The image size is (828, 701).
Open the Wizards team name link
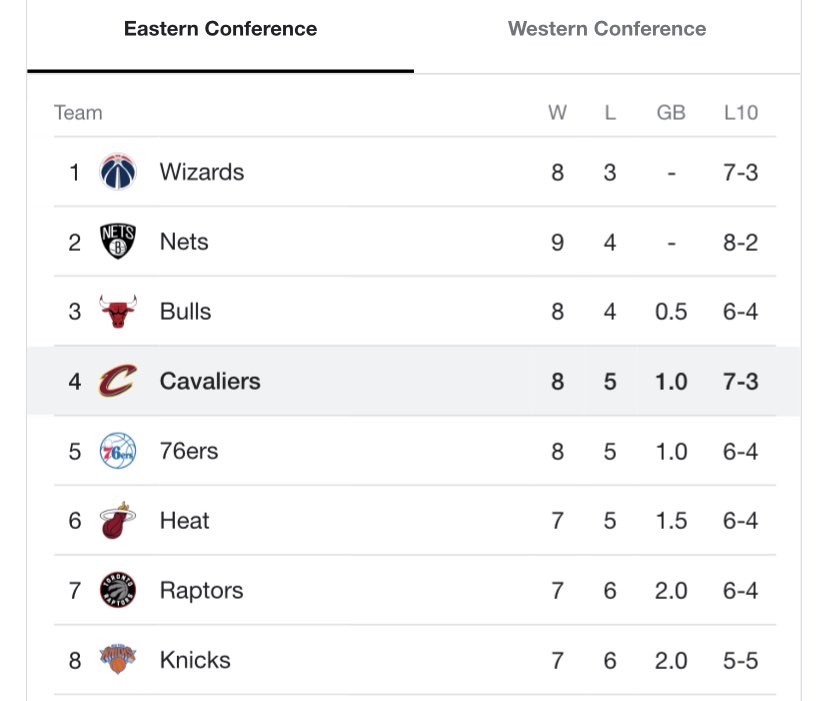pyautogui.click(x=202, y=172)
